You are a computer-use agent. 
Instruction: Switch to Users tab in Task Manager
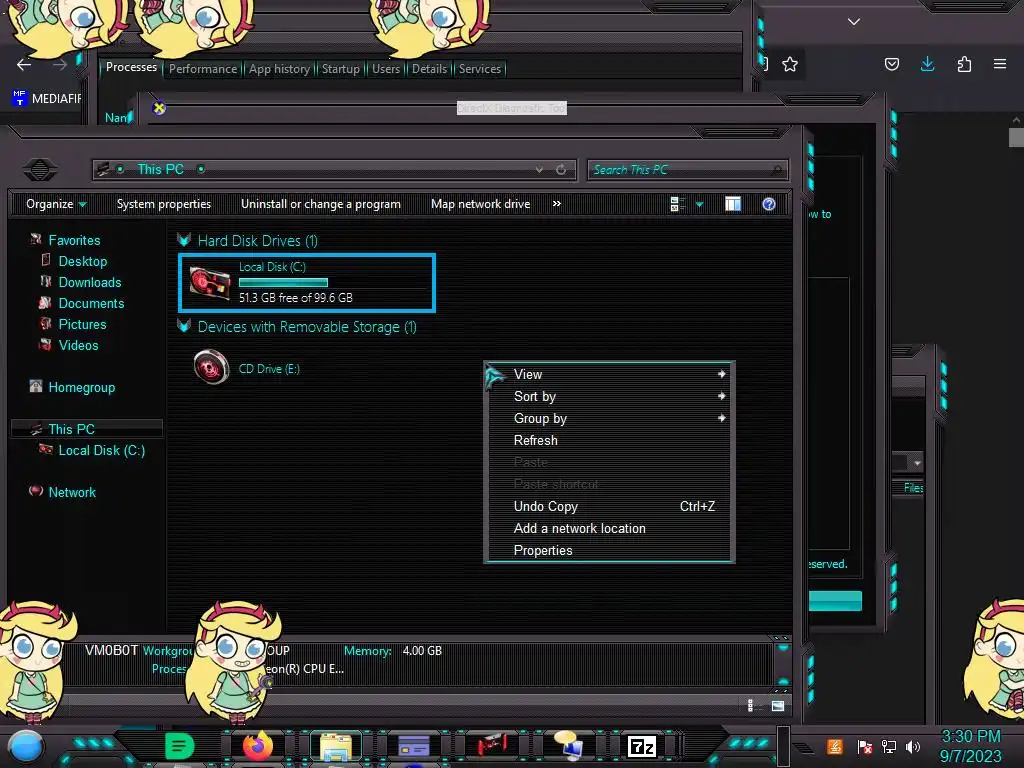(x=385, y=69)
